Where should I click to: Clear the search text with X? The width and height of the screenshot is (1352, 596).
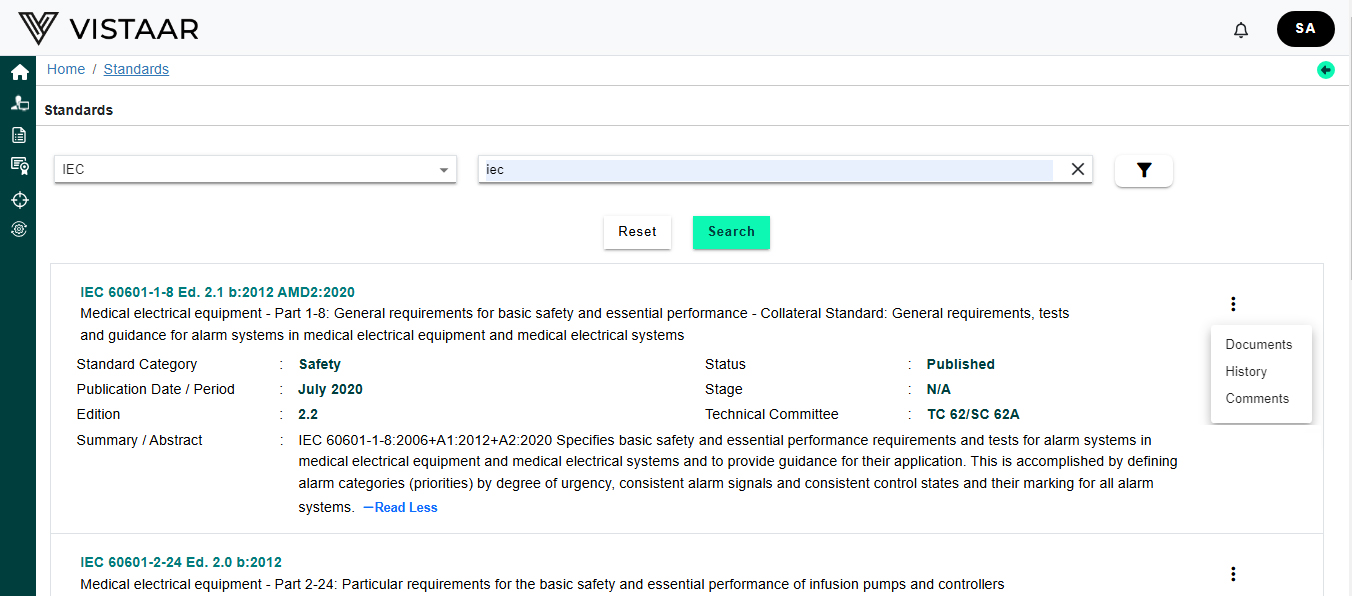tap(1077, 170)
